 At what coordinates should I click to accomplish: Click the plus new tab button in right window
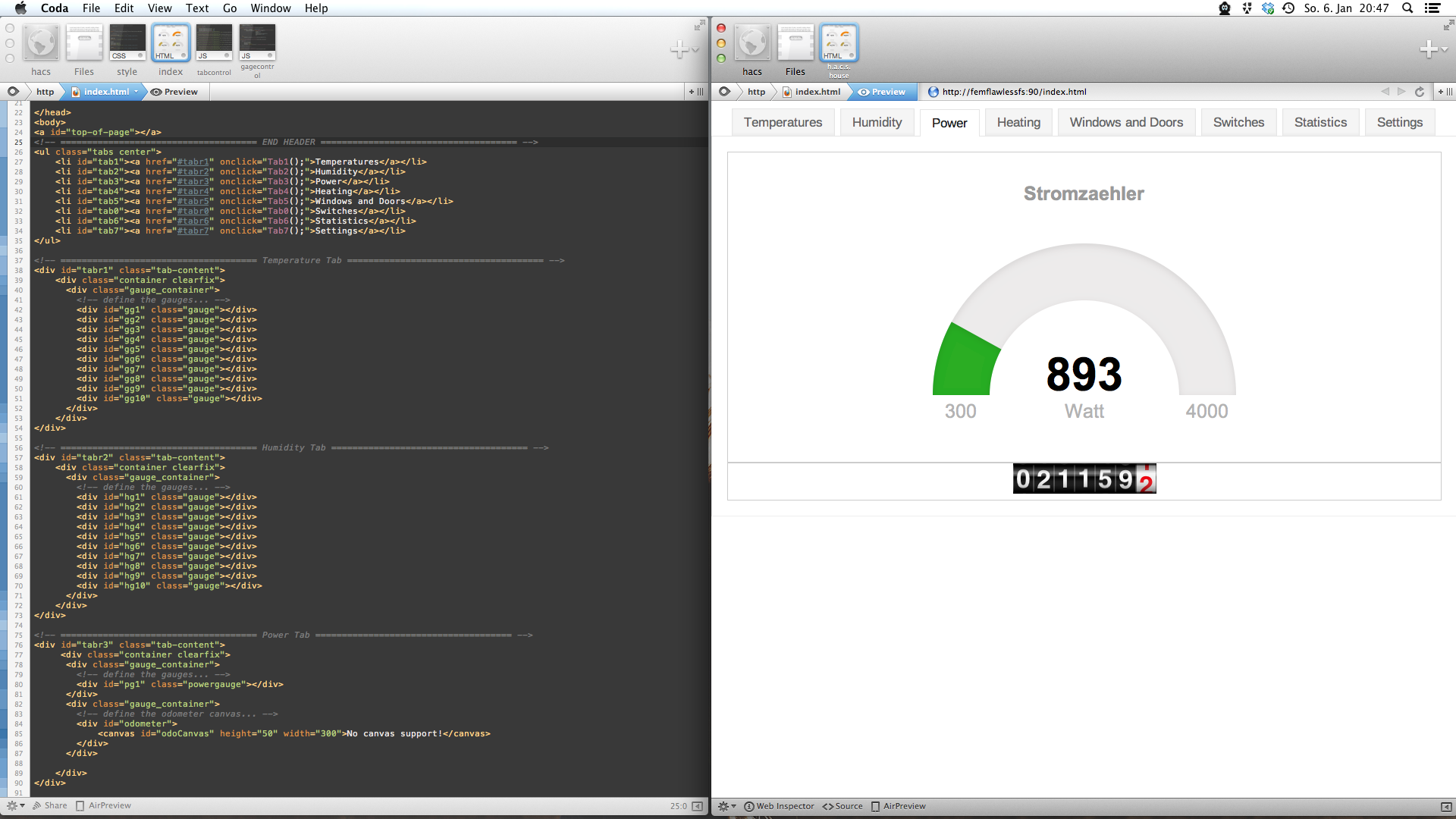click(x=1428, y=50)
